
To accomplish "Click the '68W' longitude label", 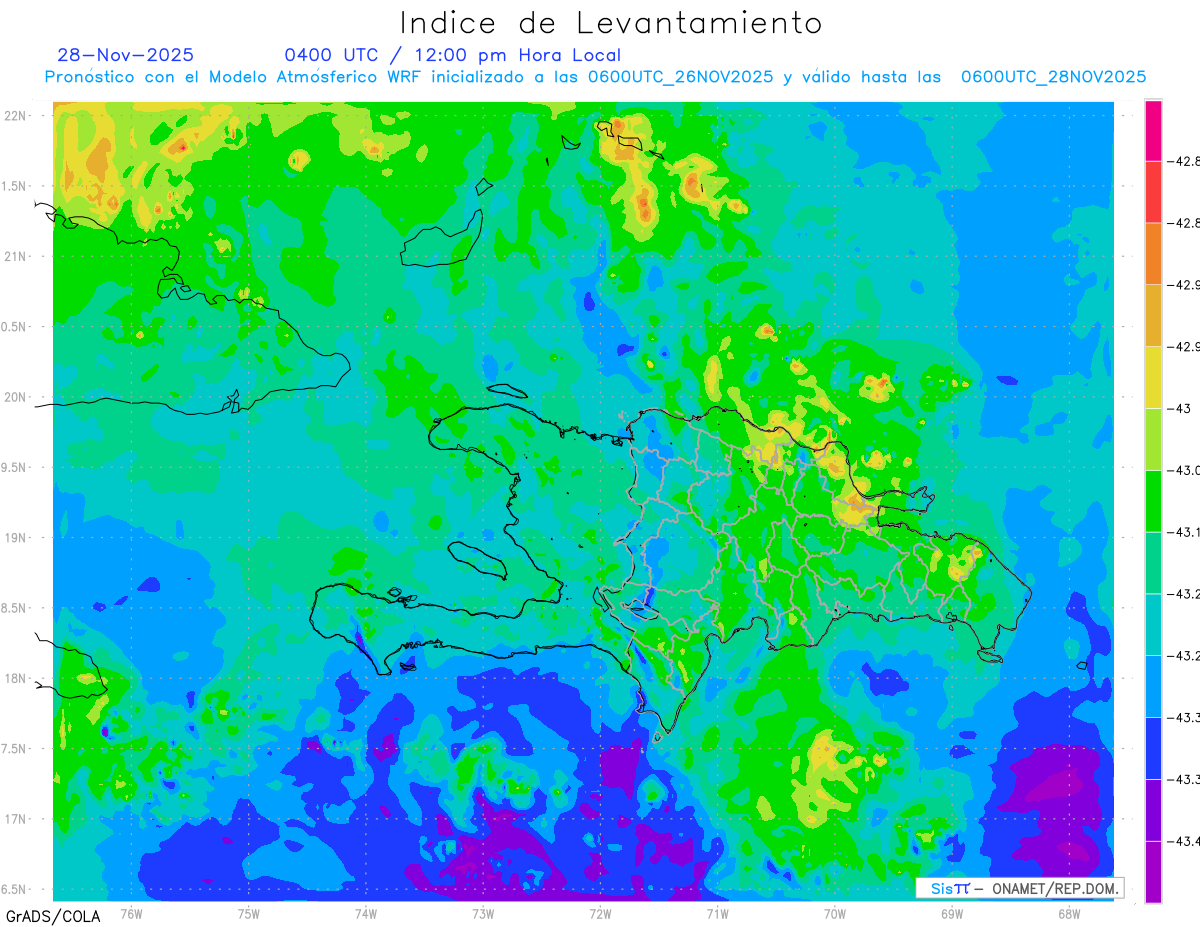I will tap(1069, 912).
